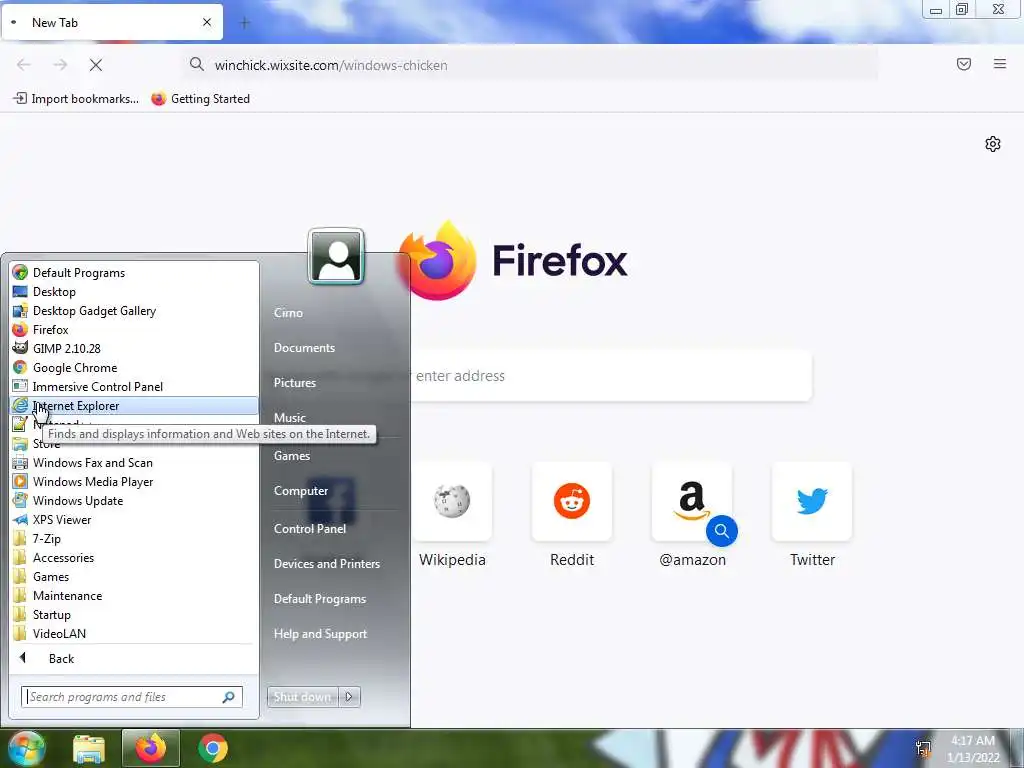Open Music from the Start menu

point(289,418)
